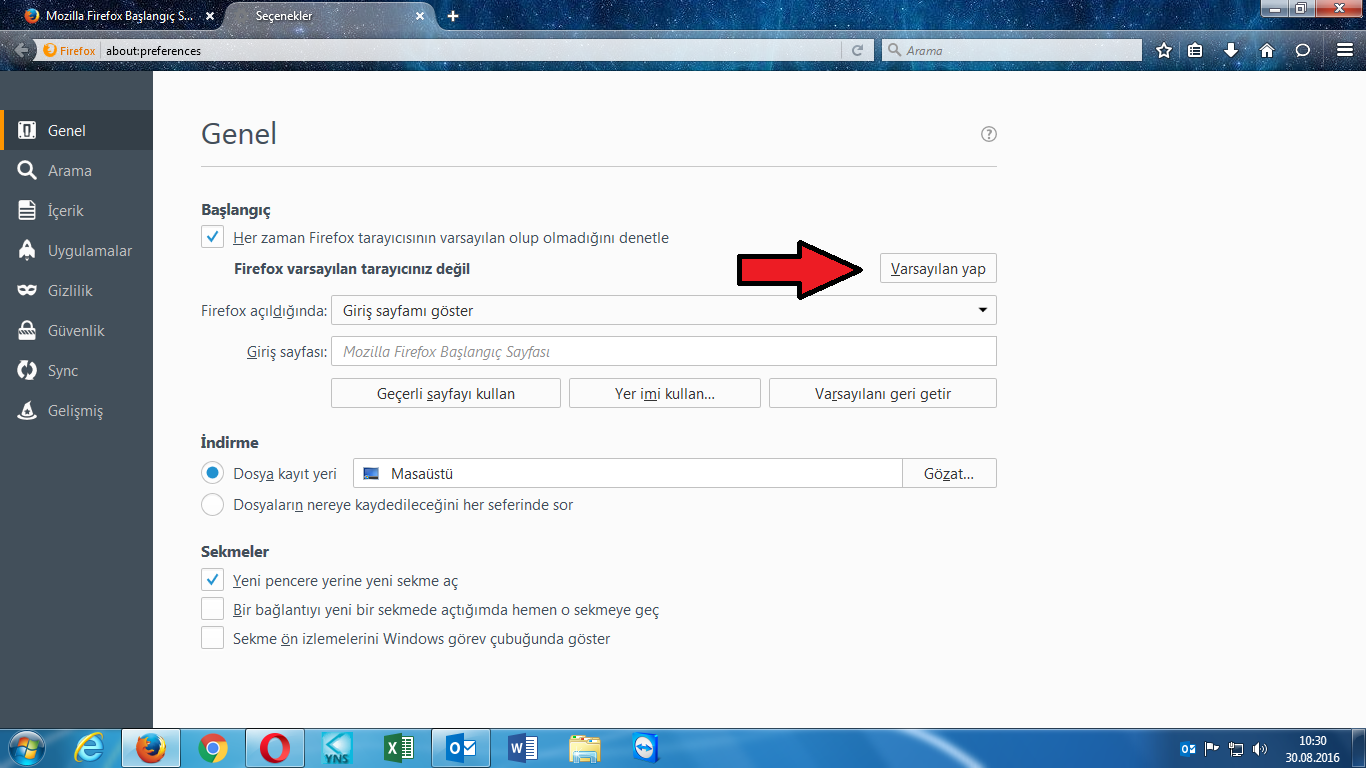Click the help question mark icon
Screen dimensions: 1366x768
click(x=989, y=134)
